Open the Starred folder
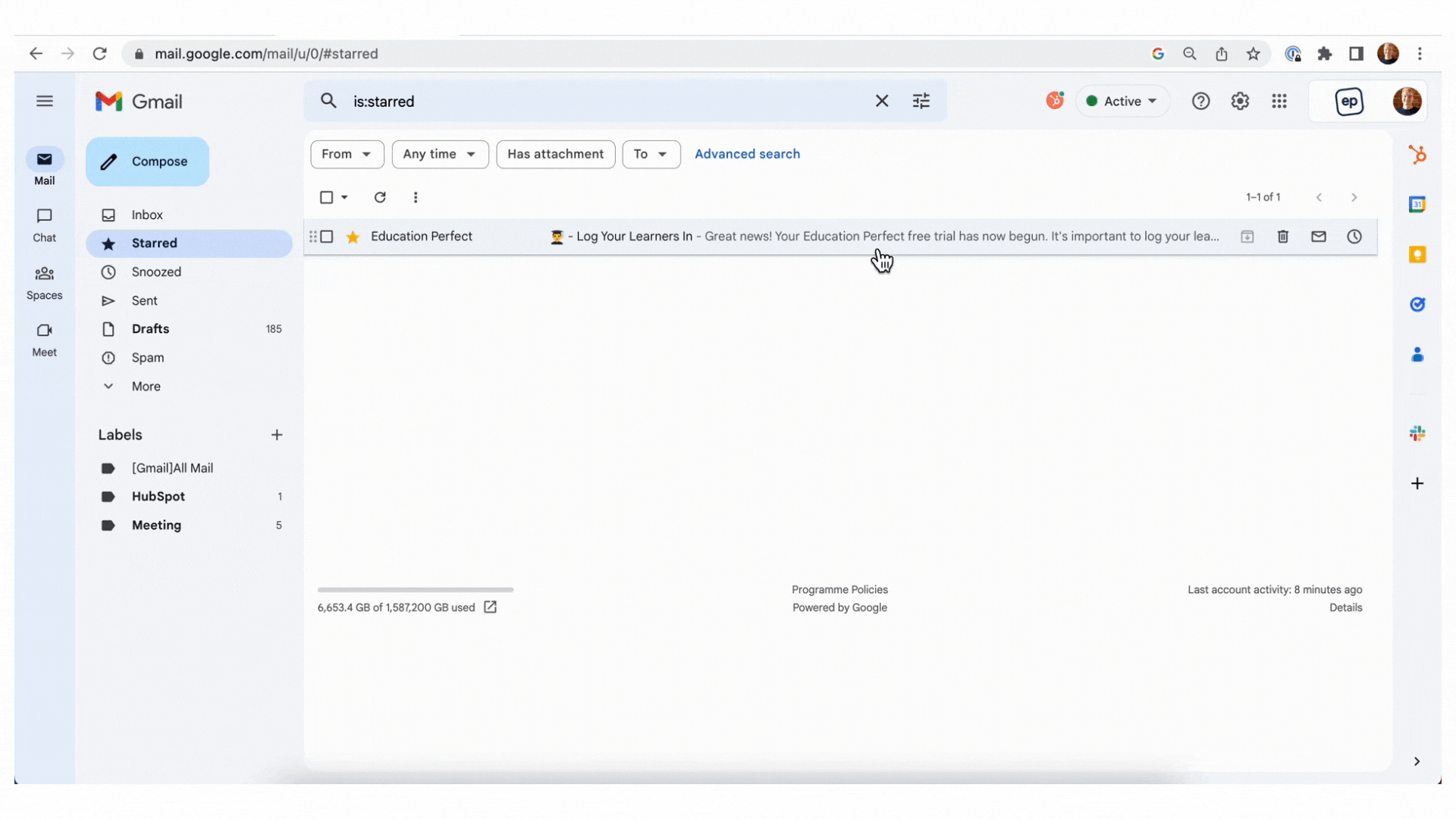1456x819 pixels. click(x=189, y=243)
